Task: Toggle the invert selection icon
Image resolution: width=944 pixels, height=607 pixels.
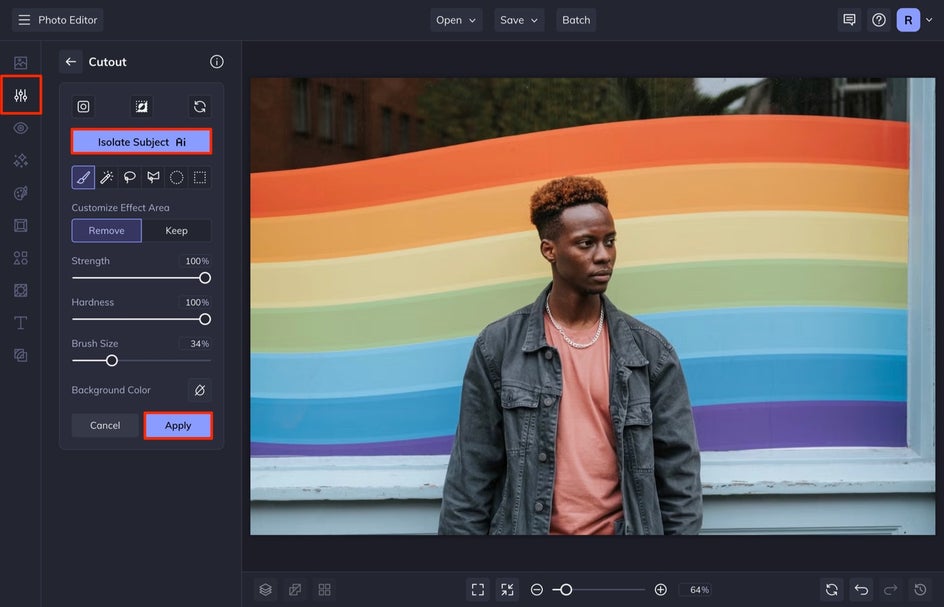Action: click(141, 107)
